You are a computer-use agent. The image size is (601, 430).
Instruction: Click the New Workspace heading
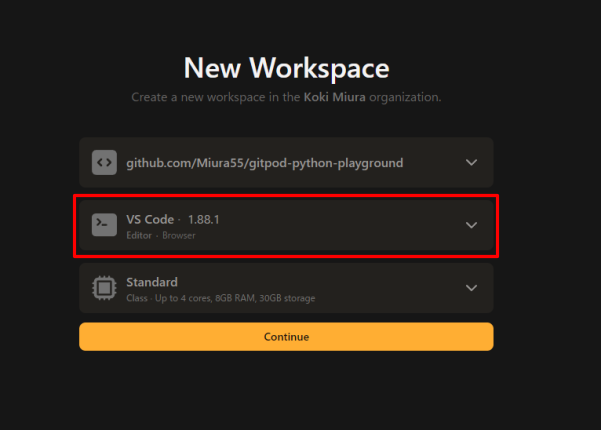286,68
